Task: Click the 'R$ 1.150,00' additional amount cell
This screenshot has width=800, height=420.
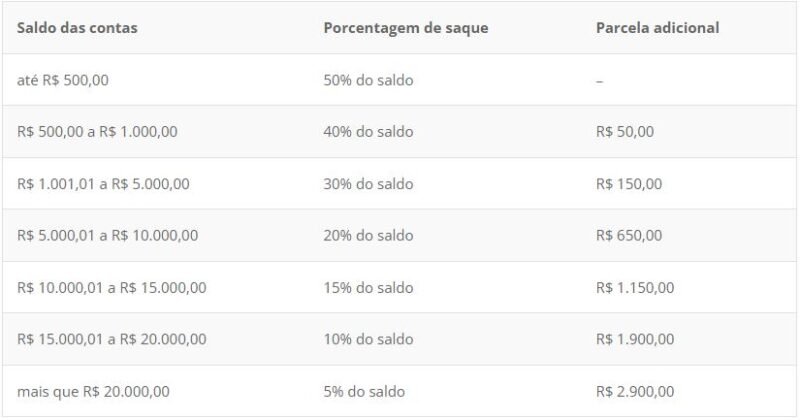Action: tap(634, 288)
